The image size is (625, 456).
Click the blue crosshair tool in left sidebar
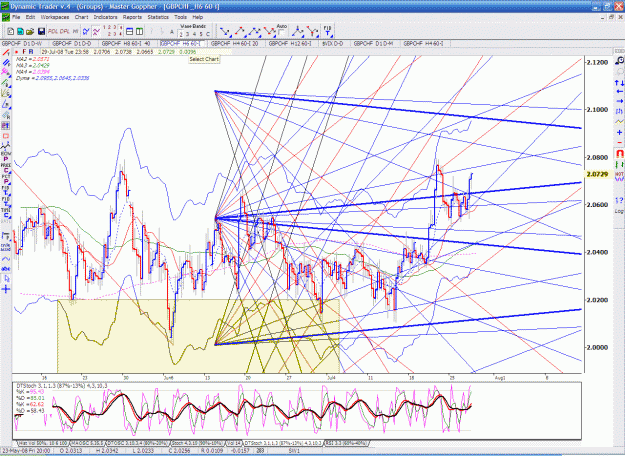(6, 289)
